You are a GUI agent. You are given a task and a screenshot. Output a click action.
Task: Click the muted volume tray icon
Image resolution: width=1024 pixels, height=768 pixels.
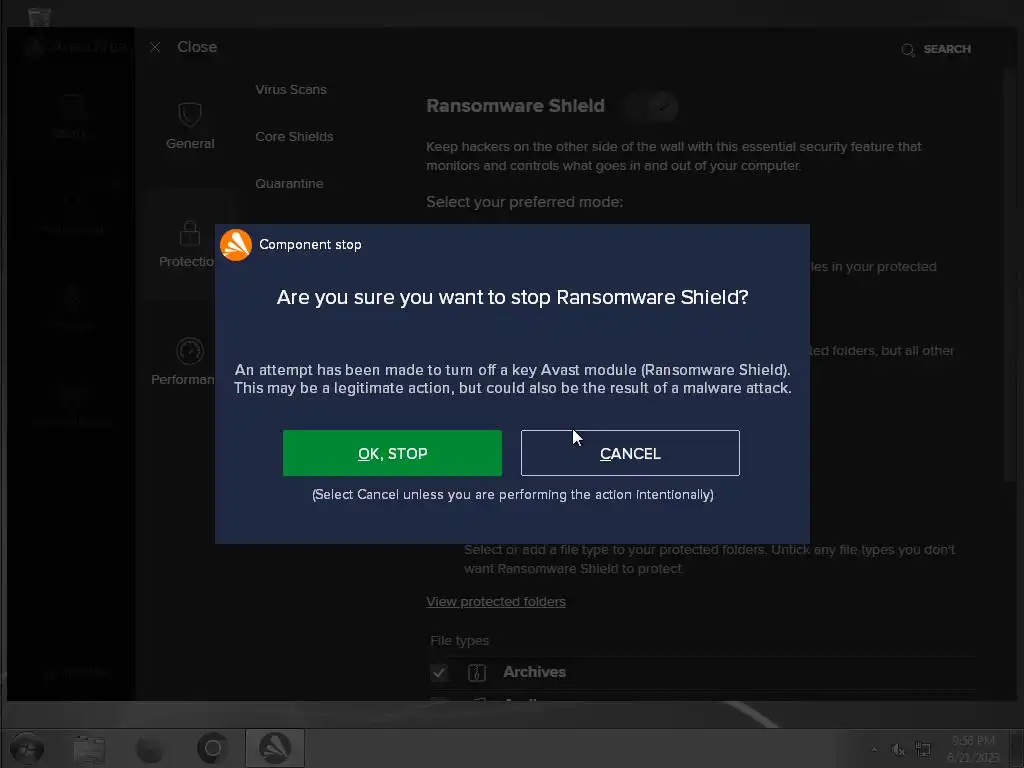pos(898,750)
